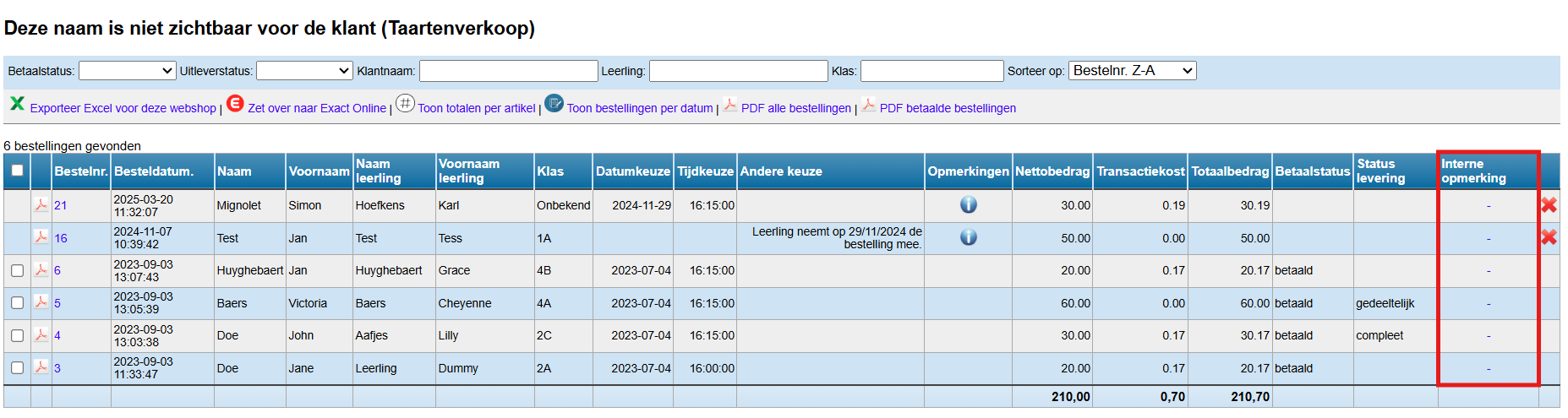
Task: Delete order 21 with red cross
Action: (x=1549, y=204)
